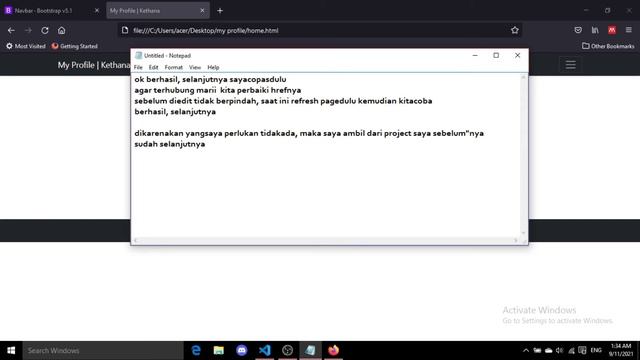640x360 pixels.
Task: Open OBS Studio from taskbar
Action: click(287, 351)
